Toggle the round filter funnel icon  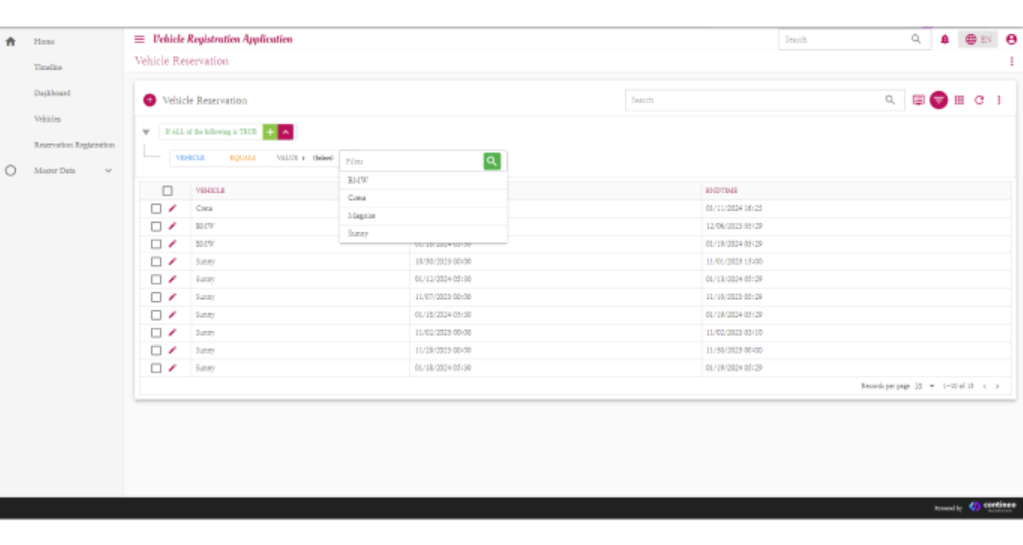pyautogui.click(x=938, y=100)
